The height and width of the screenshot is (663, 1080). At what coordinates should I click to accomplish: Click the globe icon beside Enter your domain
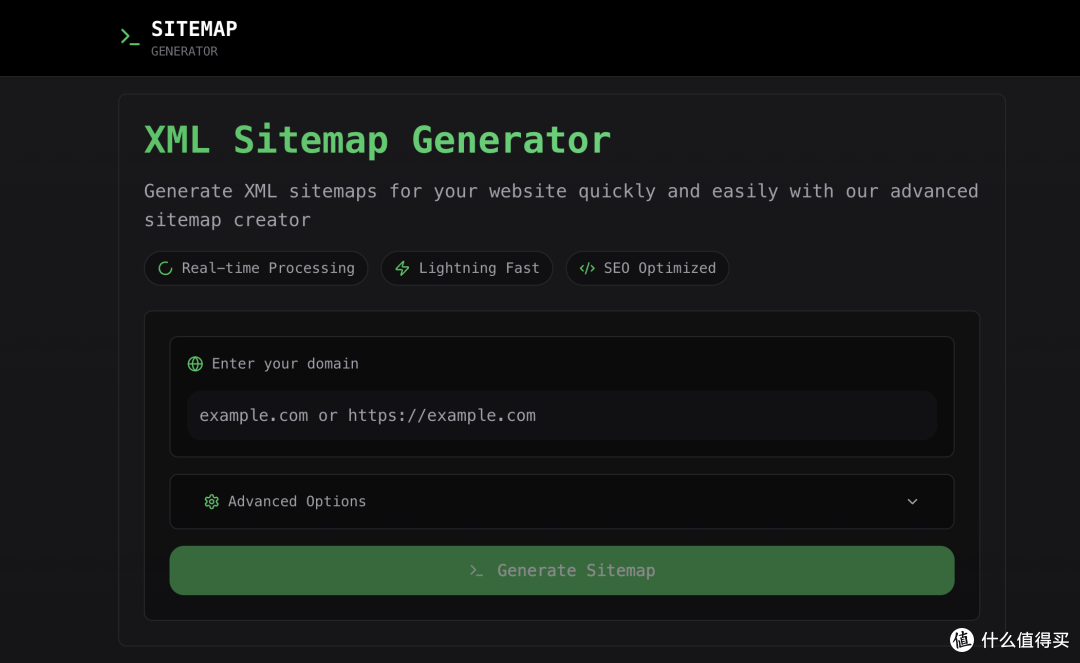(x=196, y=364)
